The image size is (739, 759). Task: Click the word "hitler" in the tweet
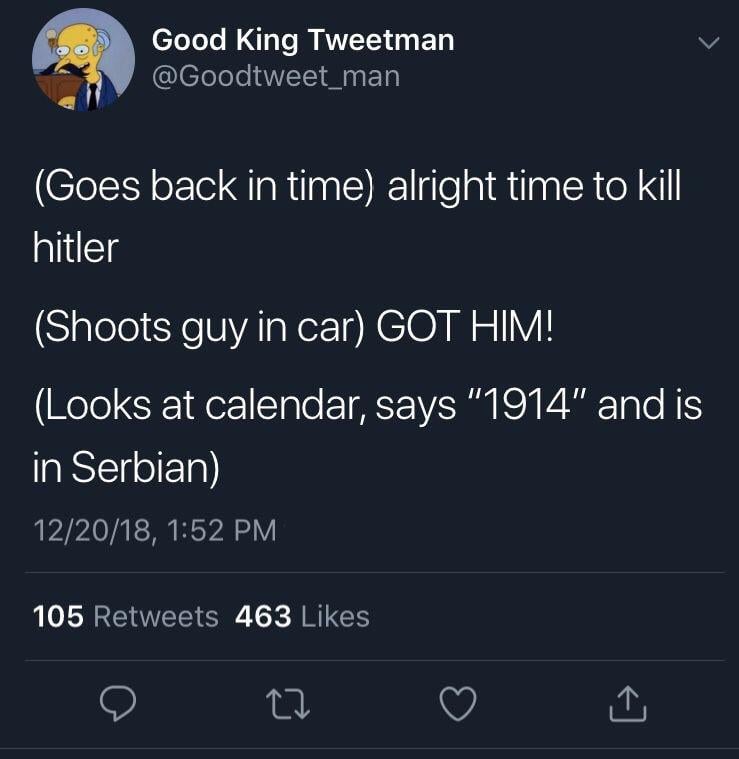click(x=75, y=247)
